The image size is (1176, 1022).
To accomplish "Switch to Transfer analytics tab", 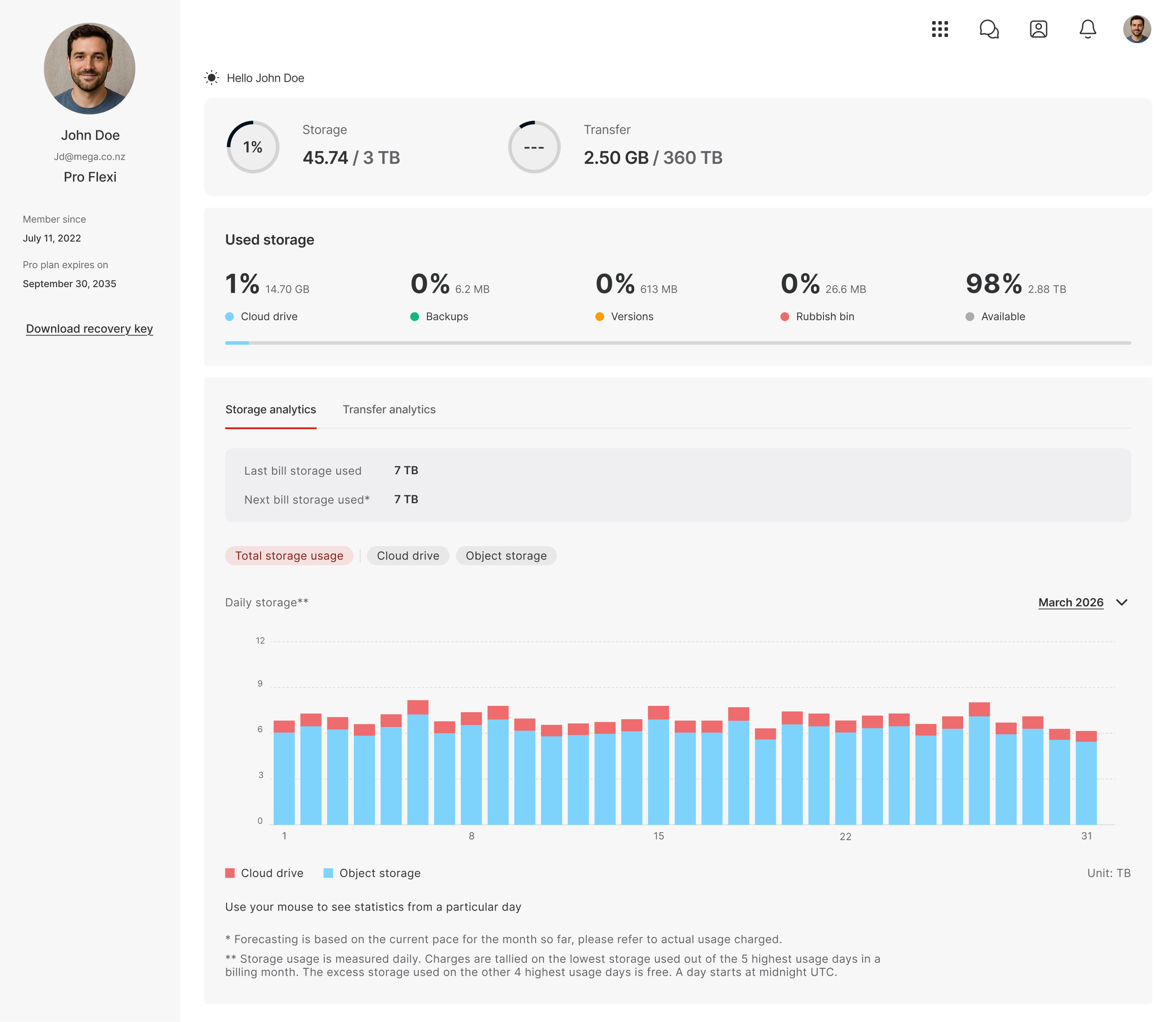I will 389,410.
